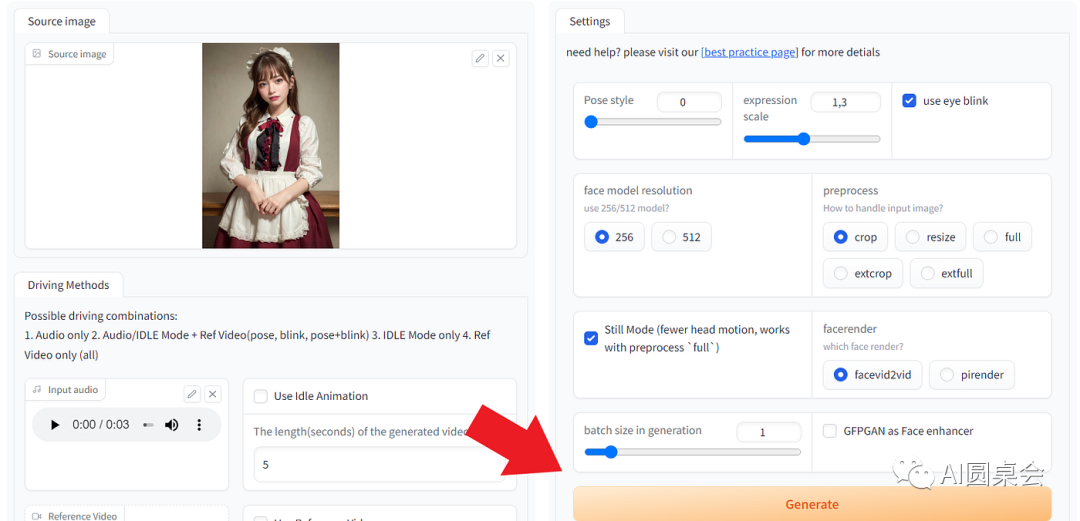Image resolution: width=1080 pixels, height=521 pixels.
Task: Switch to the Driving Methods tab
Action: click(x=68, y=285)
